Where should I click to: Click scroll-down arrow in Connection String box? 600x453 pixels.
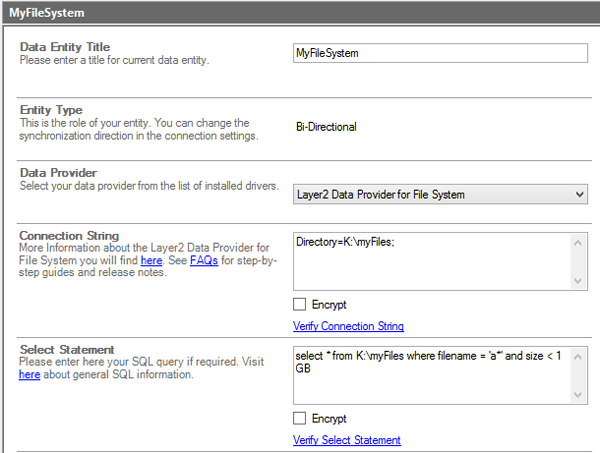point(579,282)
